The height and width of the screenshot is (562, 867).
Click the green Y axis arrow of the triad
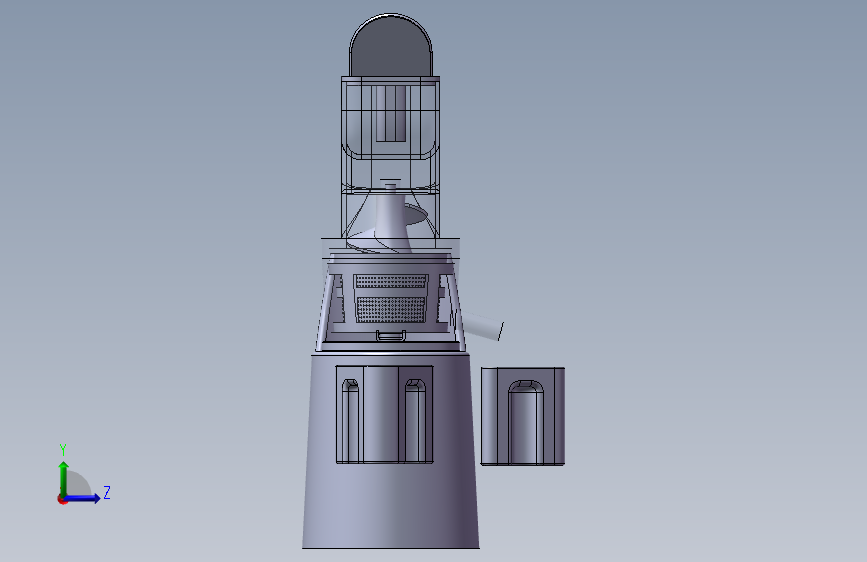(64, 478)
